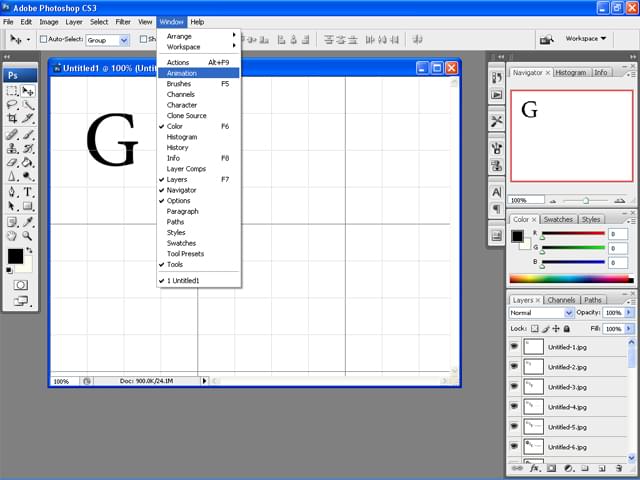The height and width of the screenshot is (480, 640).
Task: Toggle Quick Mask mode button
Action: click(x=20, y=285)
